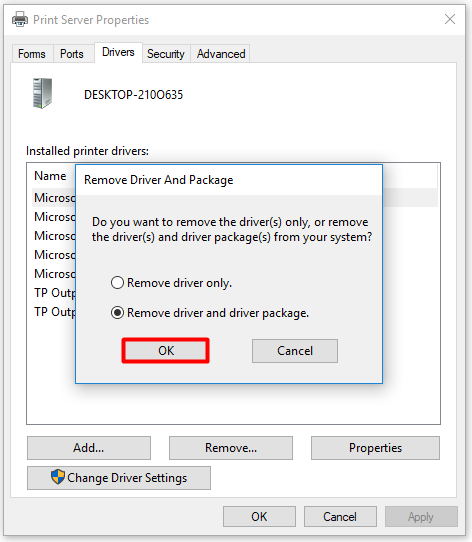Click the Remove... driver button
This screenshot has height=542, width=472.
coord(231,448)
